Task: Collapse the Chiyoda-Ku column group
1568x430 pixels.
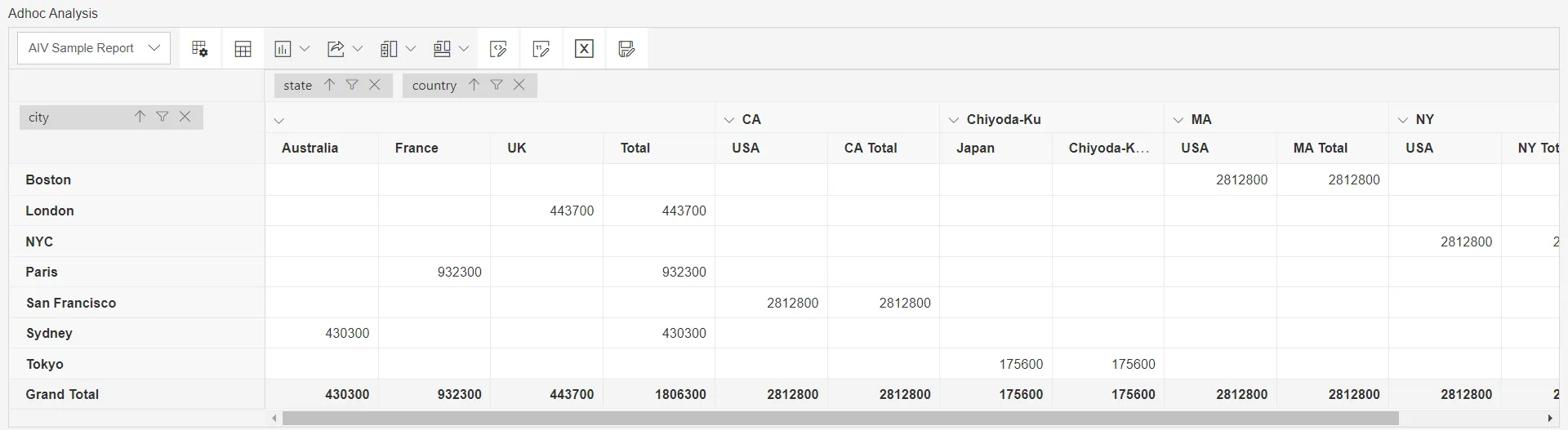Action: (x=953, y=120)
